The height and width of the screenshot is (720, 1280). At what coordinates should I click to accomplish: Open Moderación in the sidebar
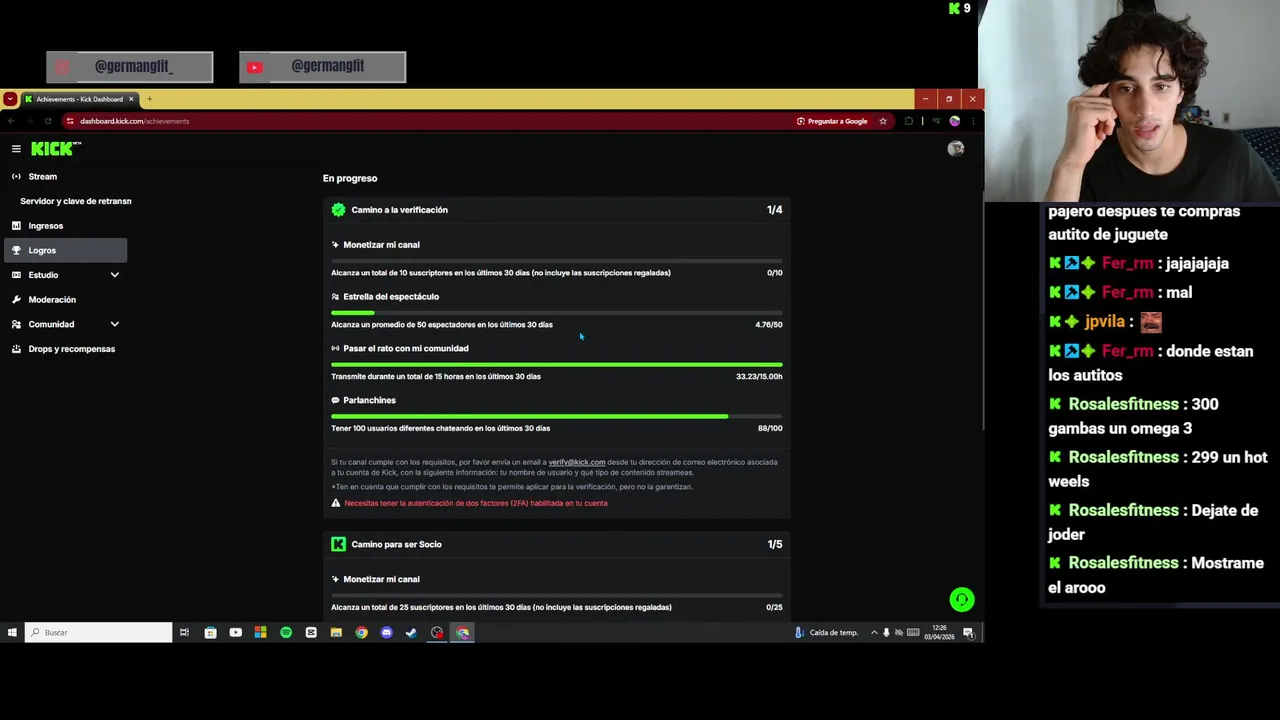pyautogui.click(x=66, y=300)
